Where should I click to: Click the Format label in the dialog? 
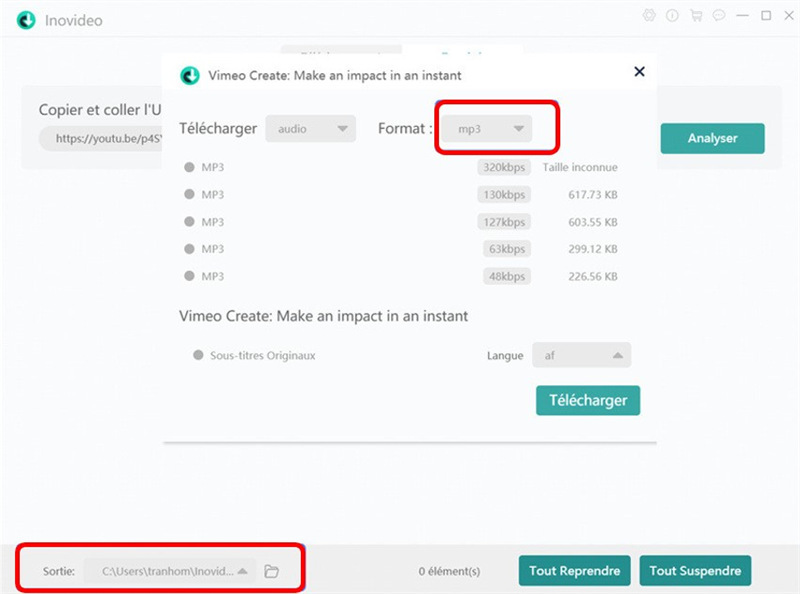(405, 129)
